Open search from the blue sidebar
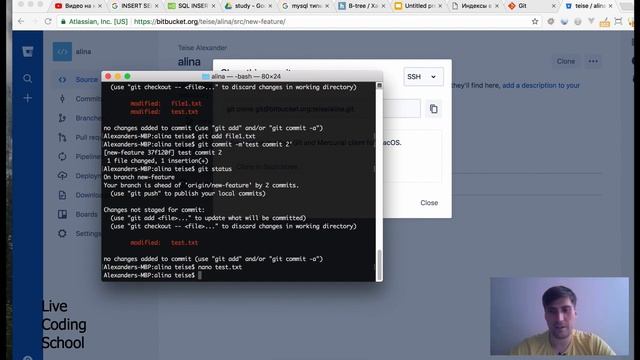The height and width of the screenshot is (360, 640). click(x=27, y=78)
